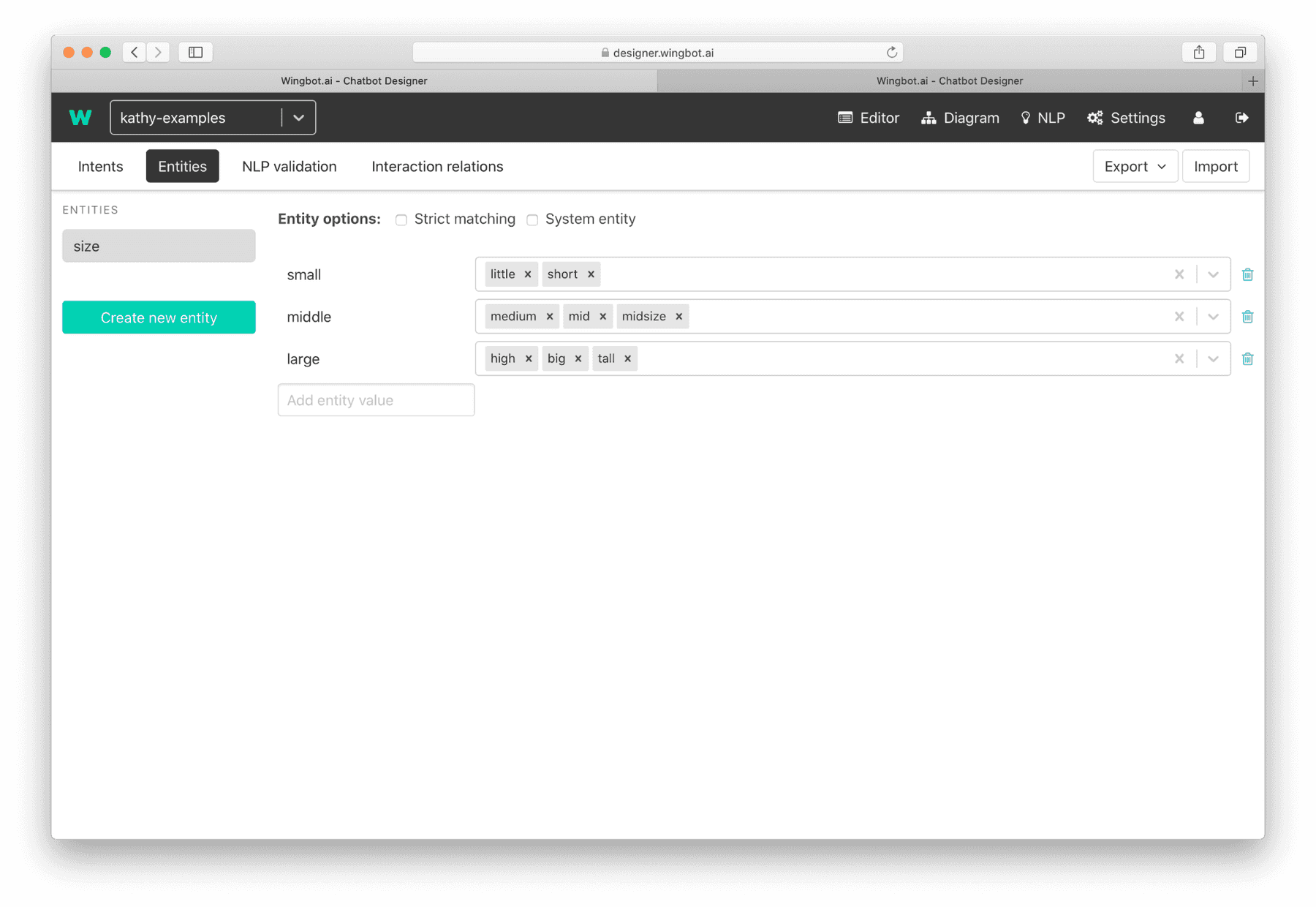Click the logout icon
Image resolution: width=1316 pixels, height=907 pixels.
click(x=1242, y=118)
